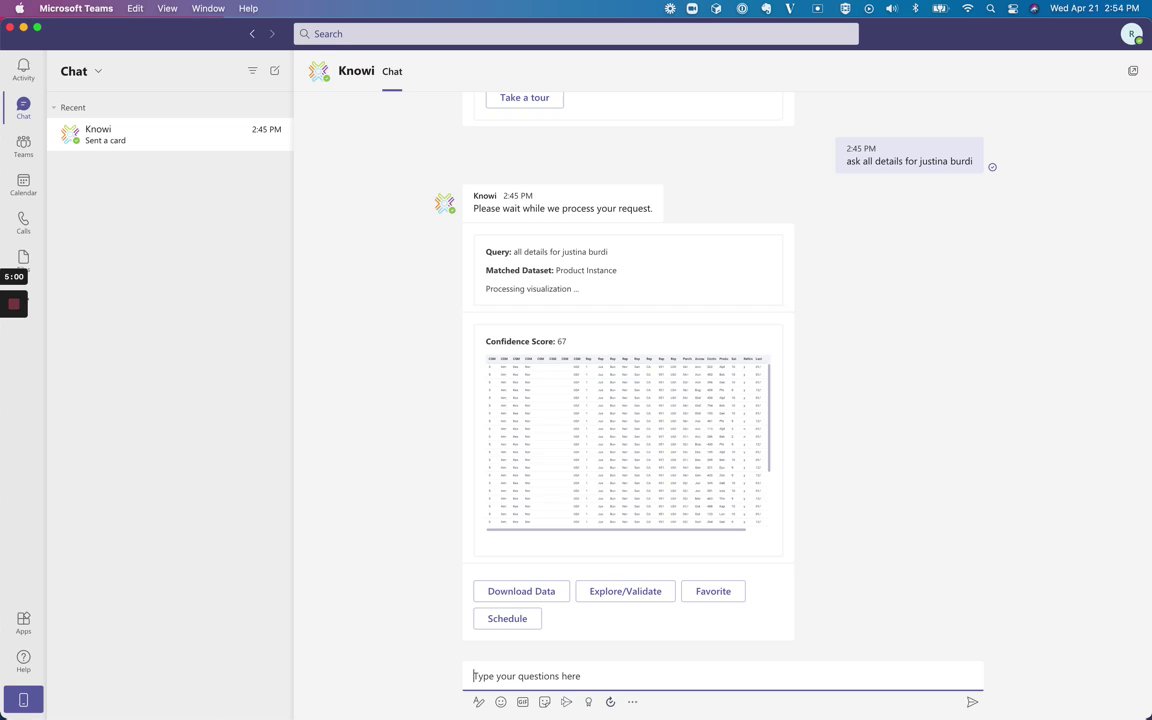Open more messaging extensions ellipsis
The image size is (1152, 720).
pos(633,702)
